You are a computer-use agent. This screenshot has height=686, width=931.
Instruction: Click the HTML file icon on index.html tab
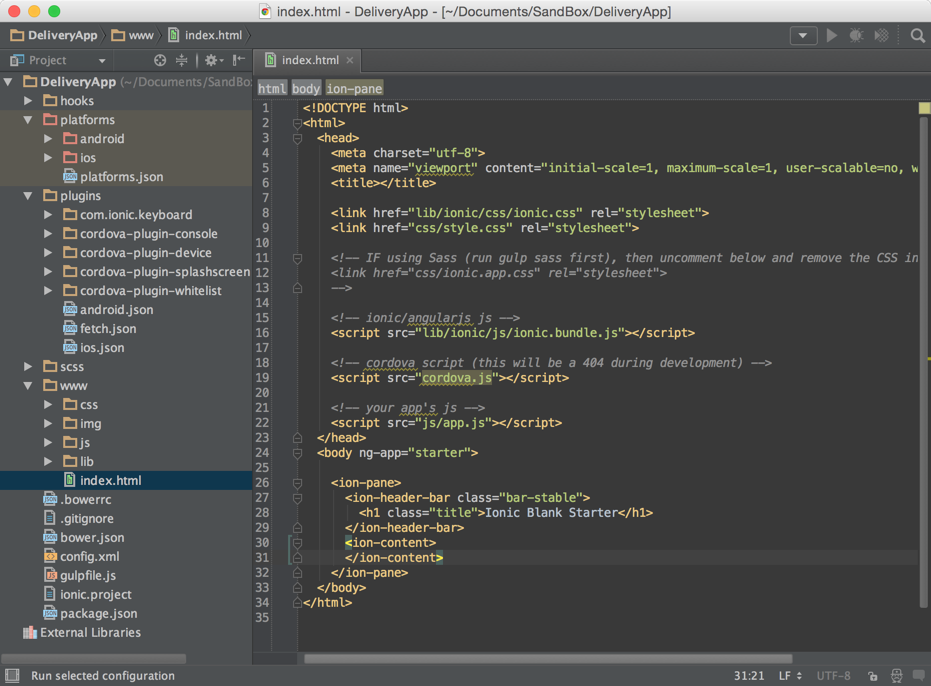[271, 60]
